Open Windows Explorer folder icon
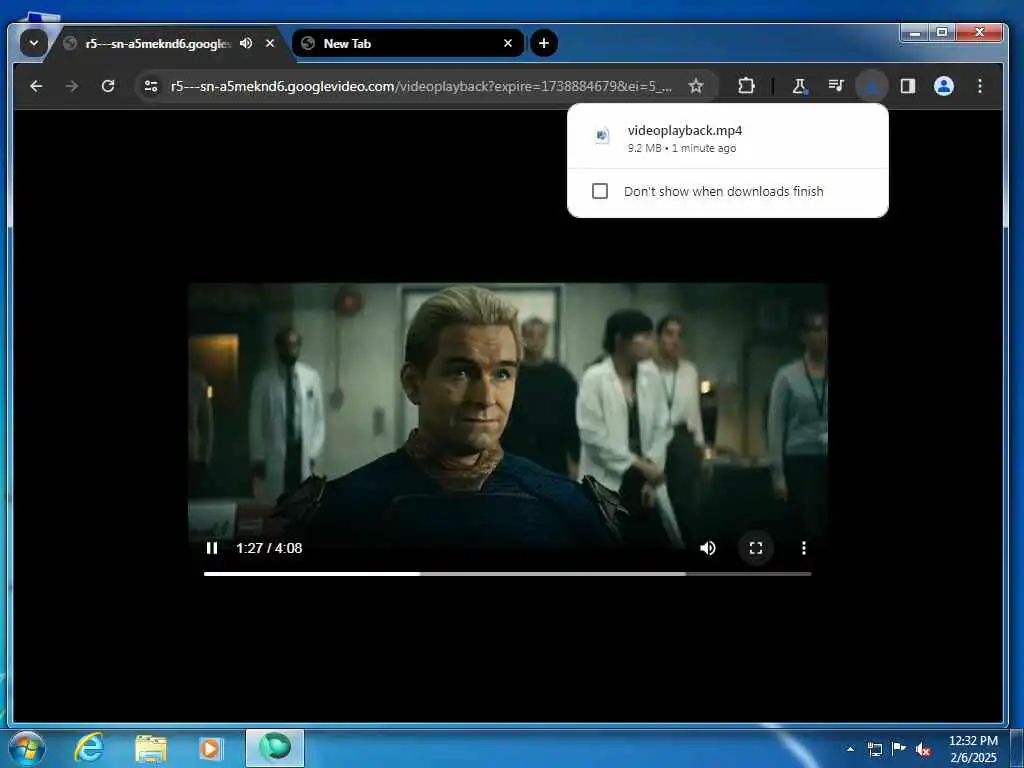Screen dimensions: 1024x768 (x=151, y=748)
